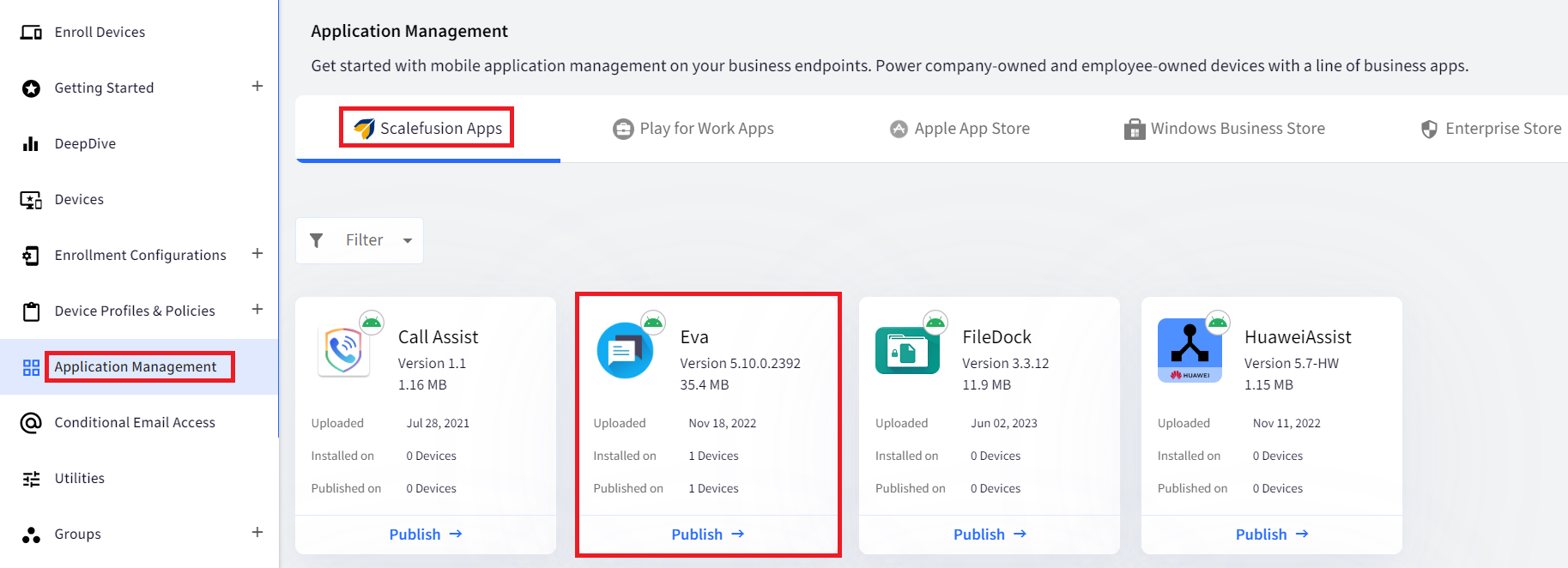
Task: Publish the Call Assist app
Action: pyautogui.click(x=426, y=535)
